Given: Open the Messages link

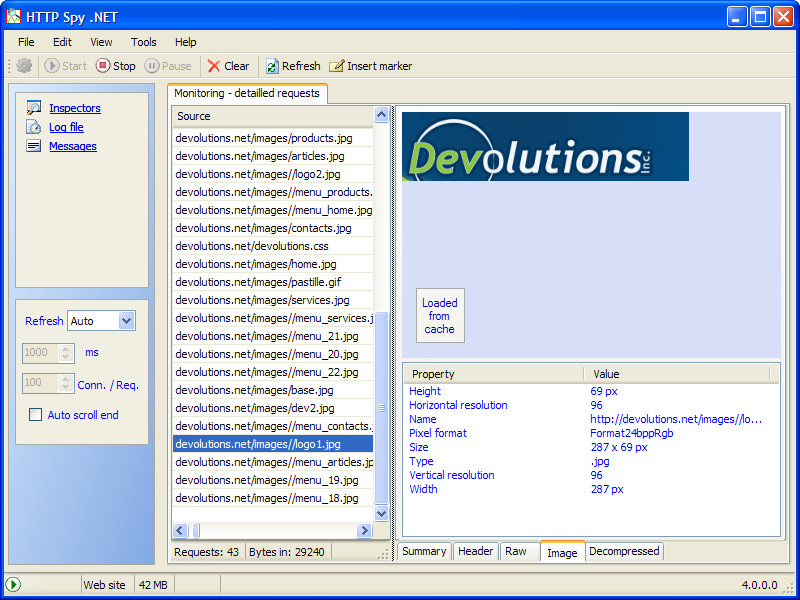Looking at the screenshot, I should point(73,146).
